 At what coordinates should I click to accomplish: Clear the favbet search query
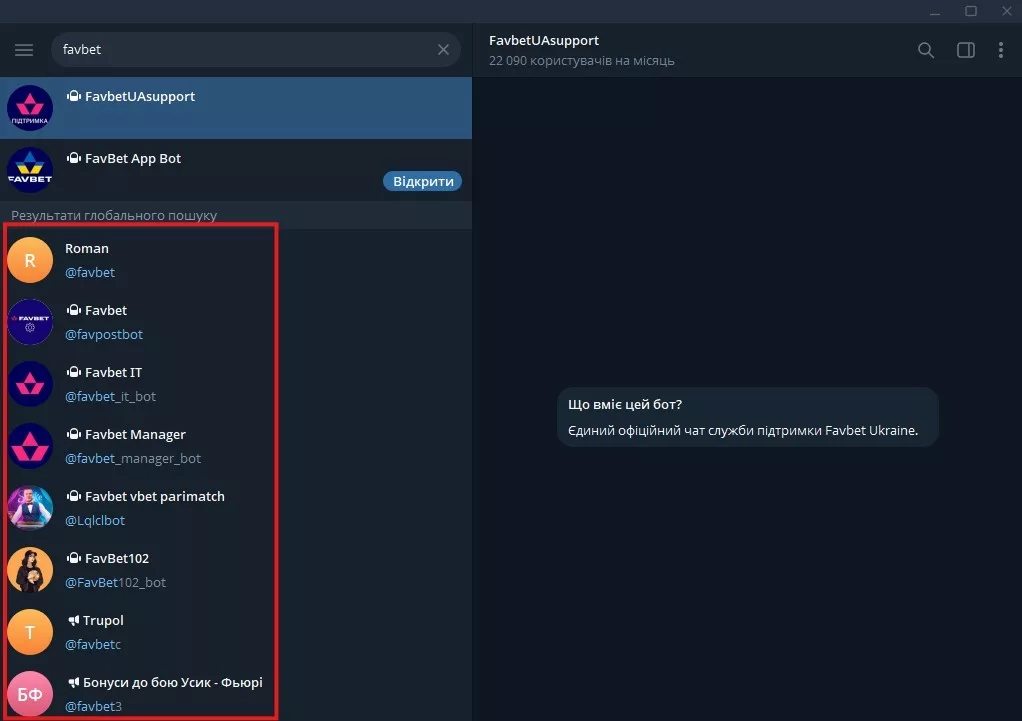443,50
